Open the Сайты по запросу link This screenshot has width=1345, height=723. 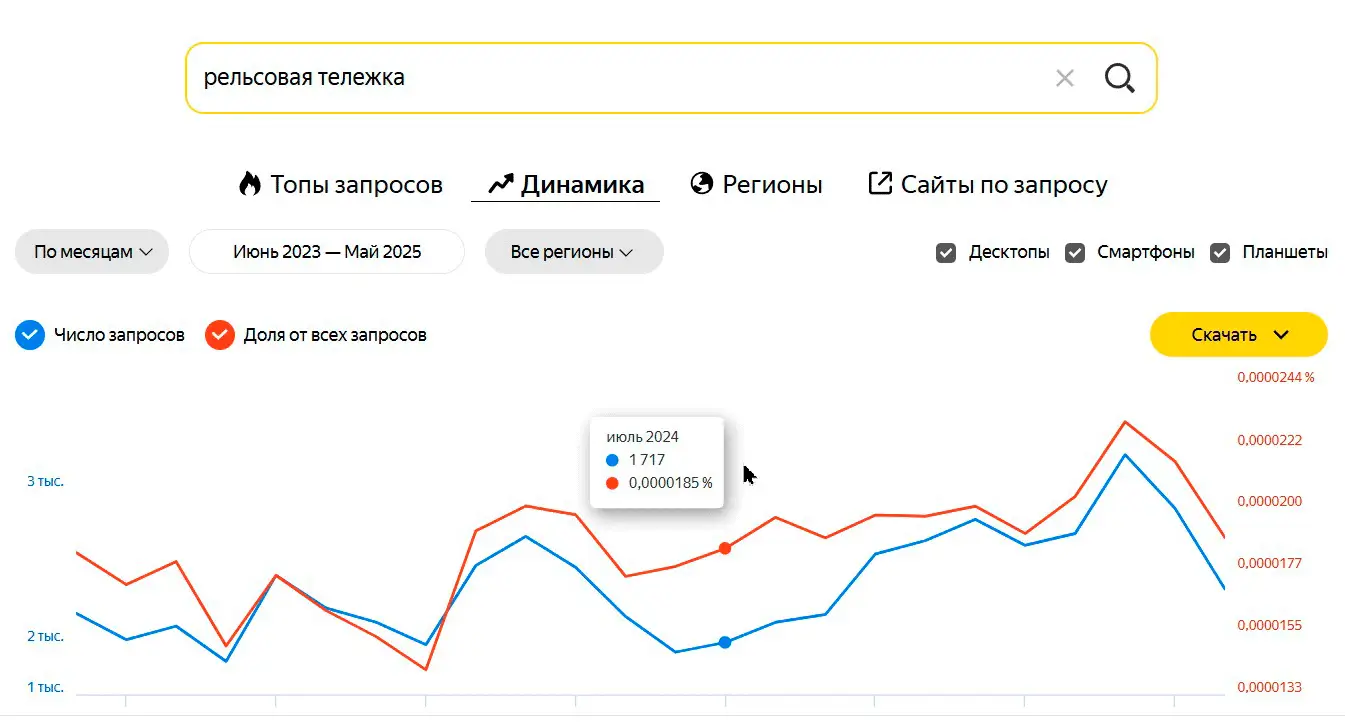[x=1003, y=185]
